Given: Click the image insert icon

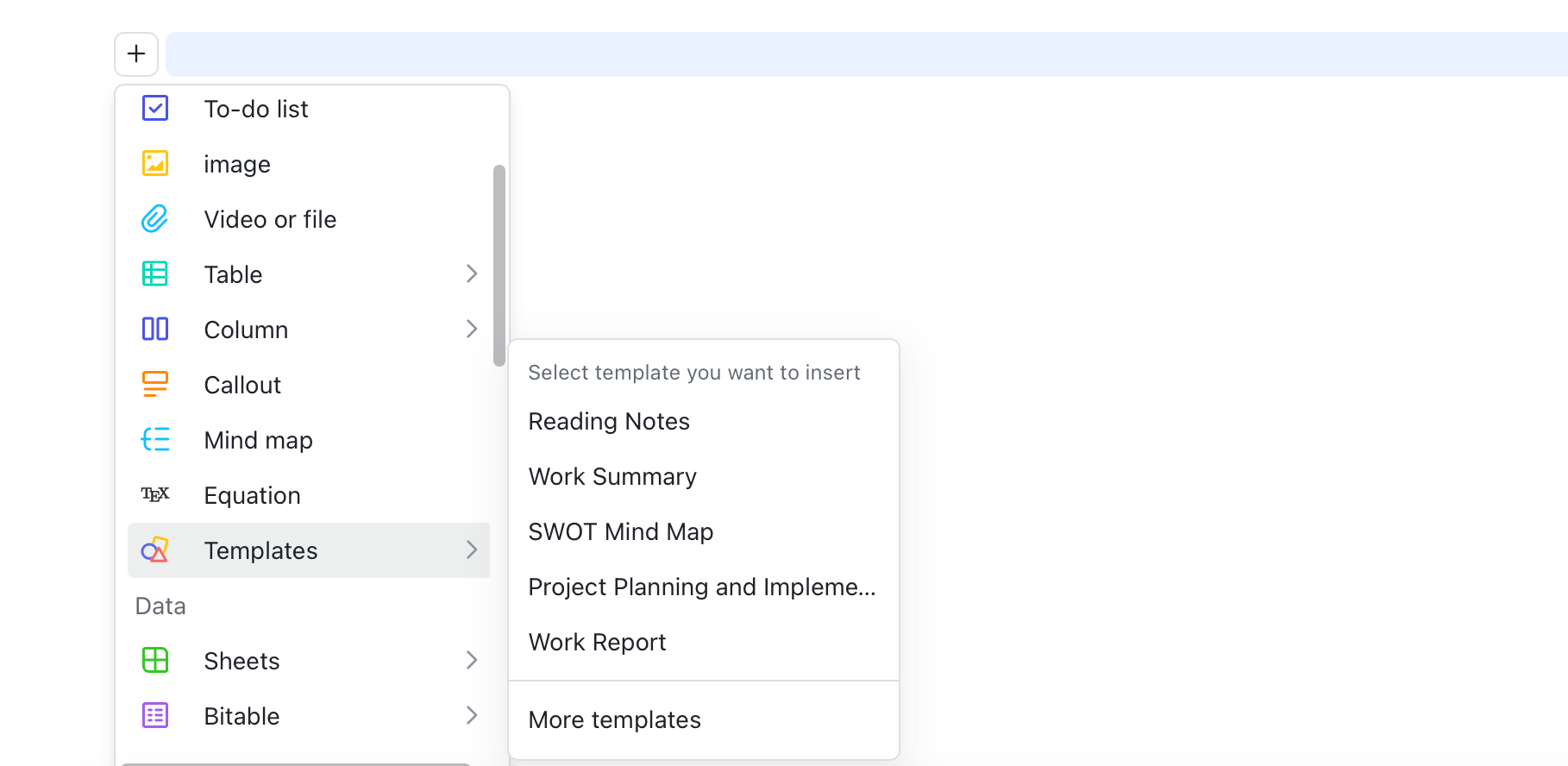Looking at the screenshot, I should click(x=155, y=163).
